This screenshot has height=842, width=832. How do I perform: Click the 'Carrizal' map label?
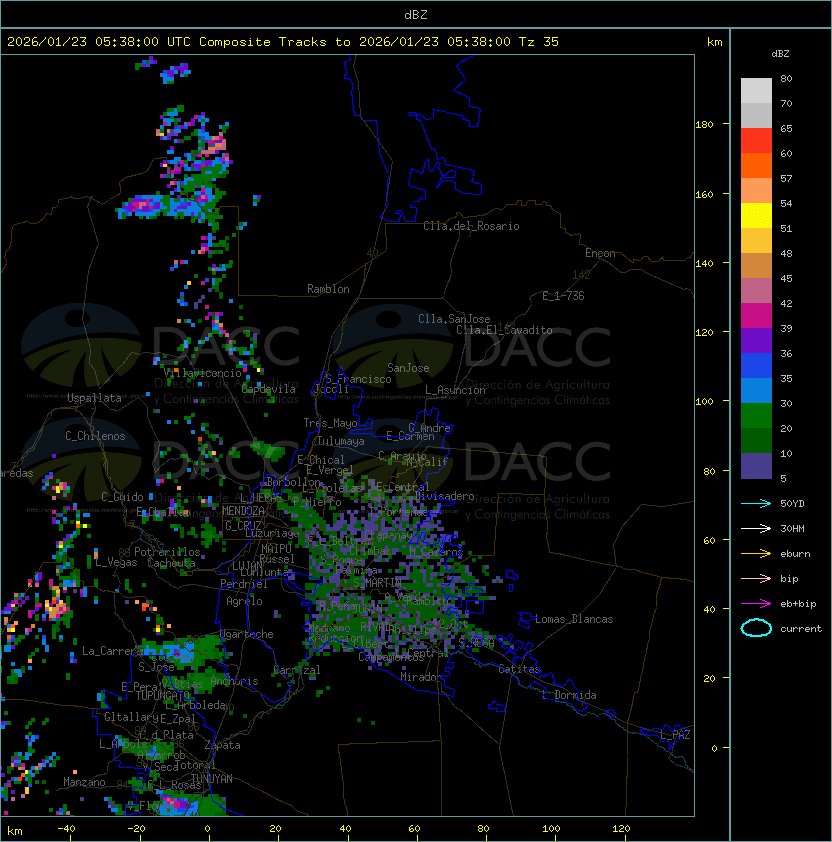[x=297, y=670]
